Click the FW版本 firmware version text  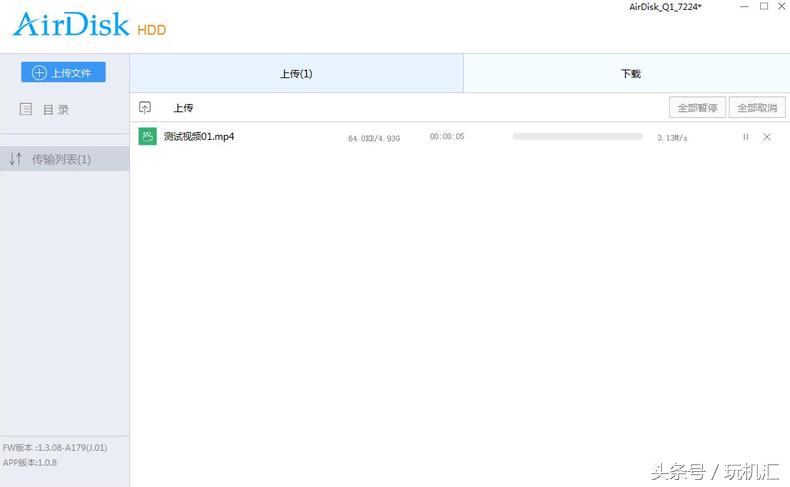tap(55, 447)
